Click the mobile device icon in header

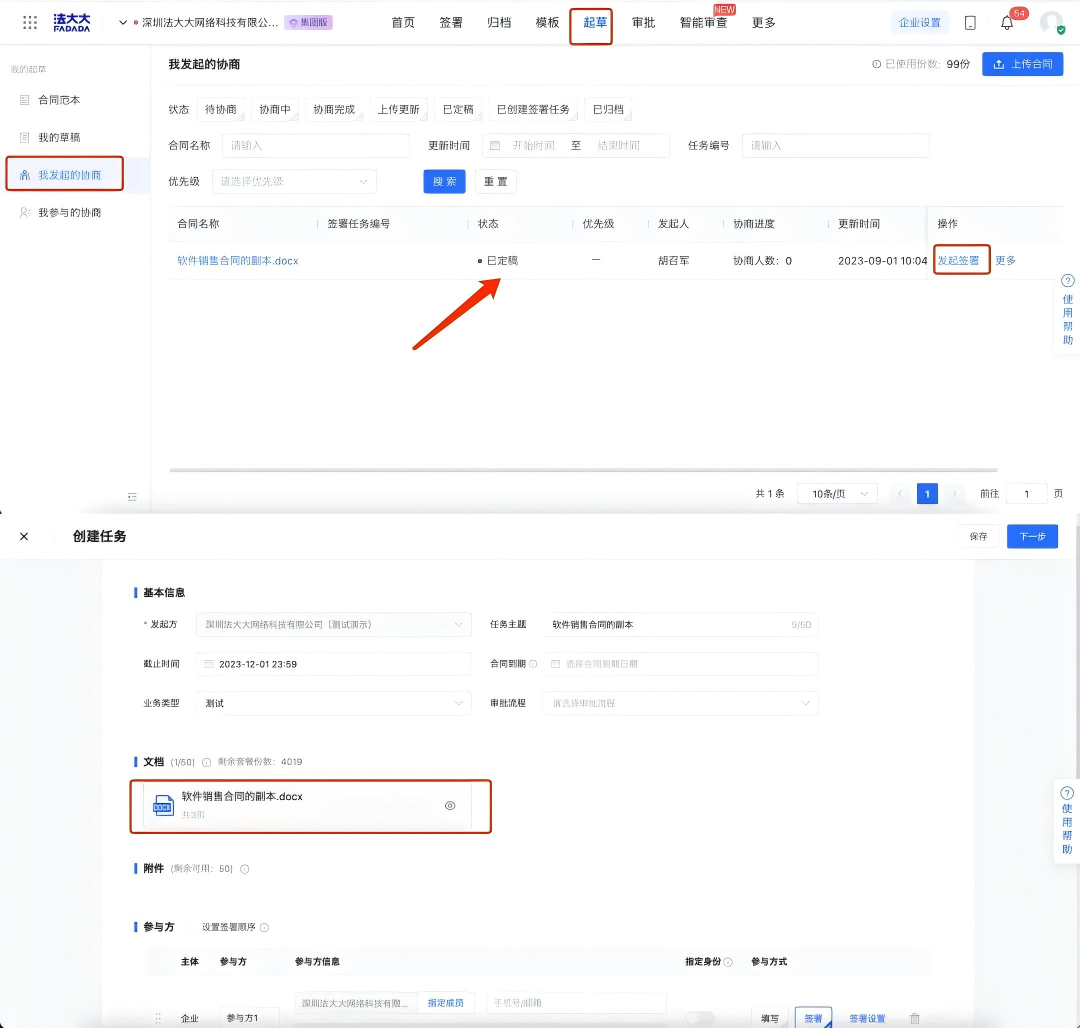point(970,23)
